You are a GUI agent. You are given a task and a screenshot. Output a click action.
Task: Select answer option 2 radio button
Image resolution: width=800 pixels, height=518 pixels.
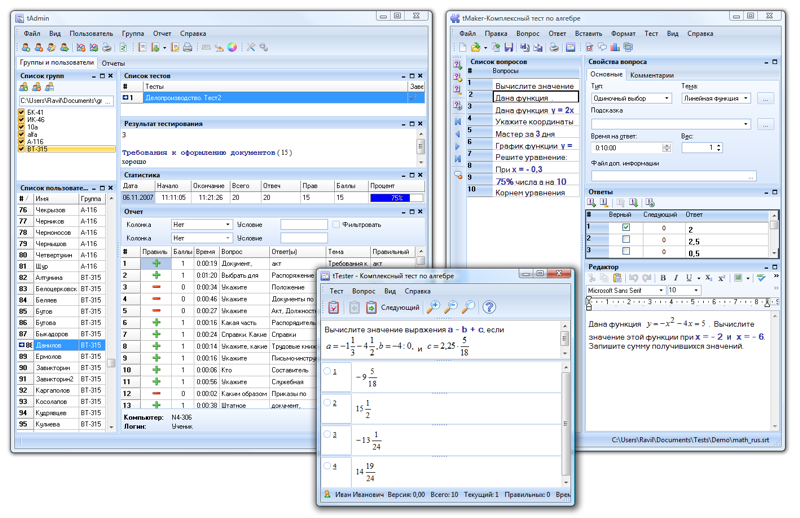click(328, 403)
